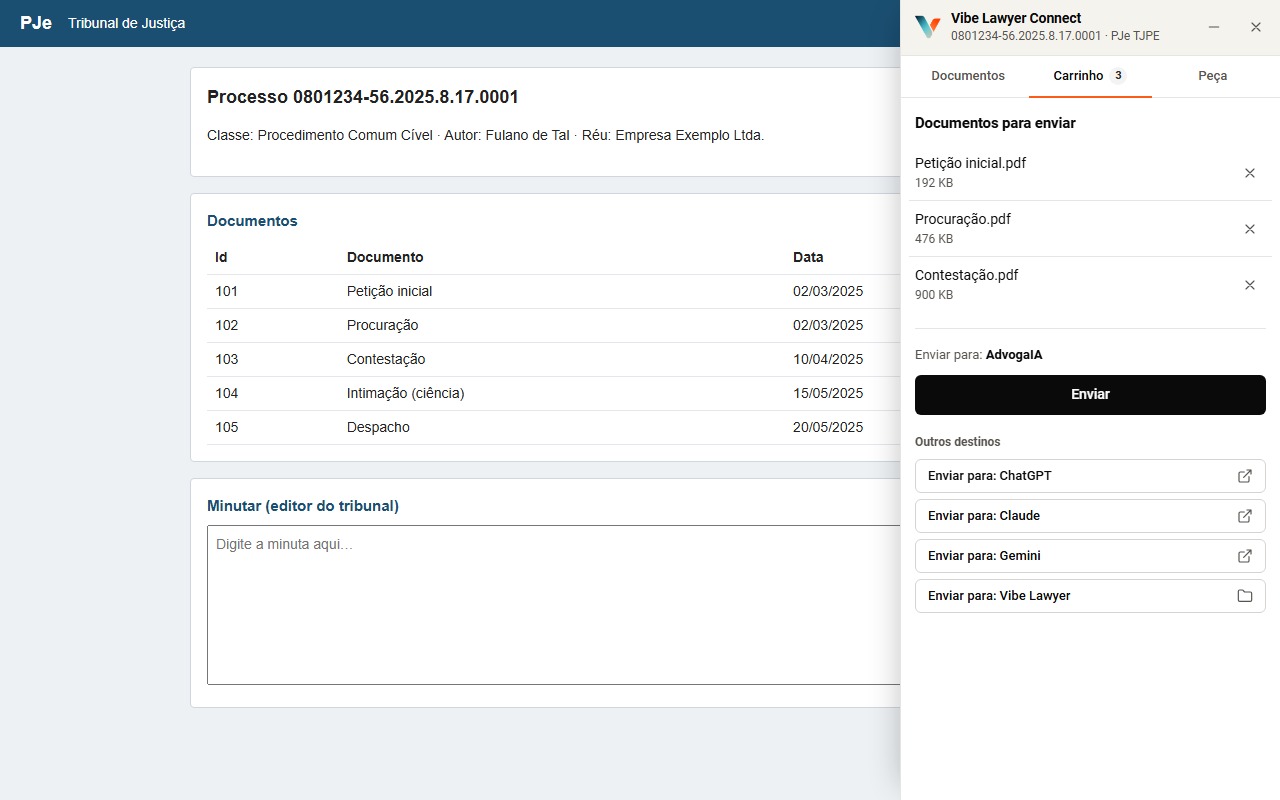Viewport: 1280px width, 800px height.
Task: Click the black Enviar button
Action: tap(1090, 395)
